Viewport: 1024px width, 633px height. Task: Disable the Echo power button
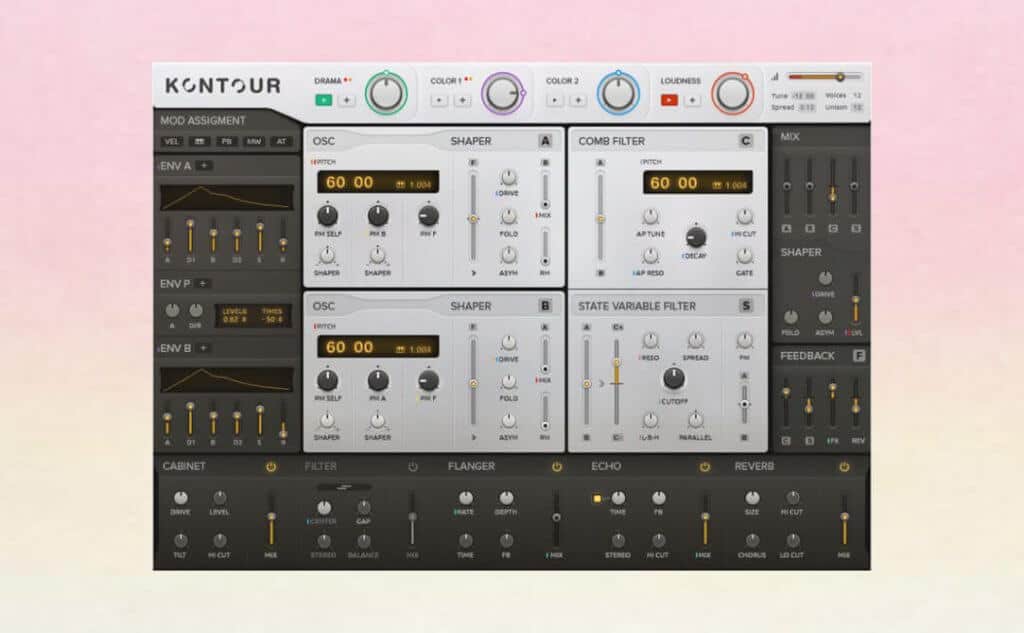705,466
